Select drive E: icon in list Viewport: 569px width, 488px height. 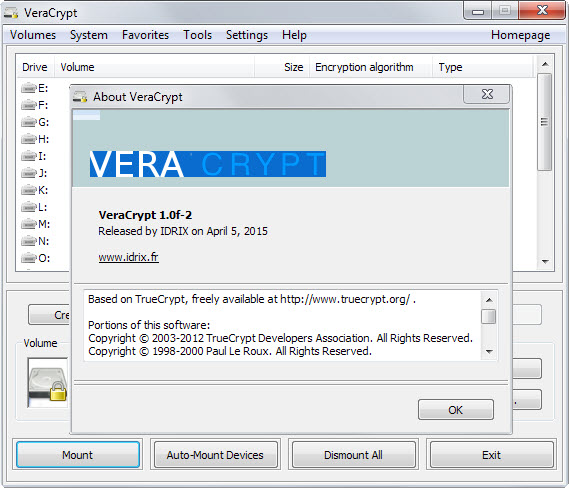click(28, 88)
